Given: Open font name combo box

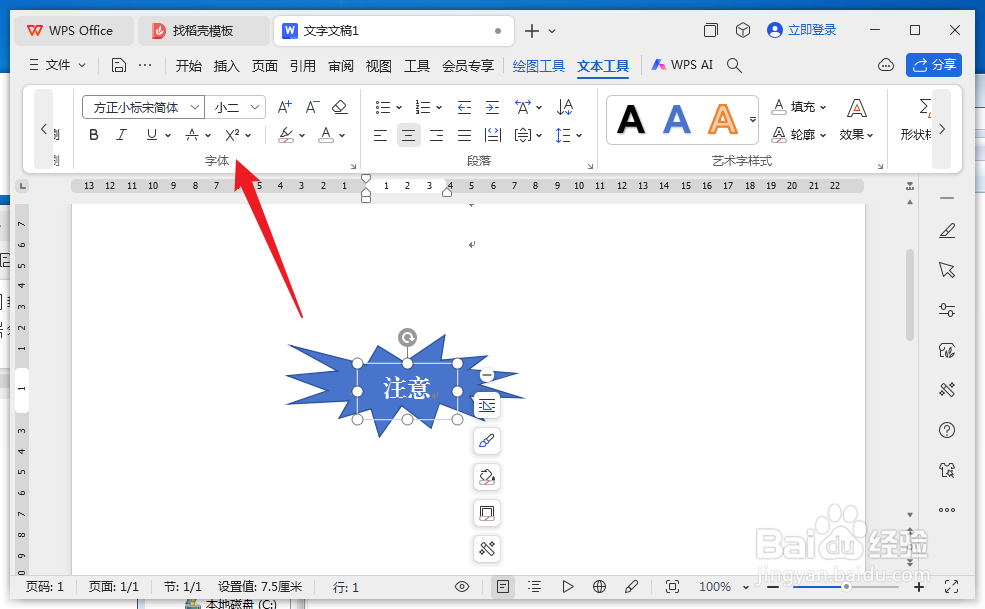Looking at the screenshot, I should (143, 107).
